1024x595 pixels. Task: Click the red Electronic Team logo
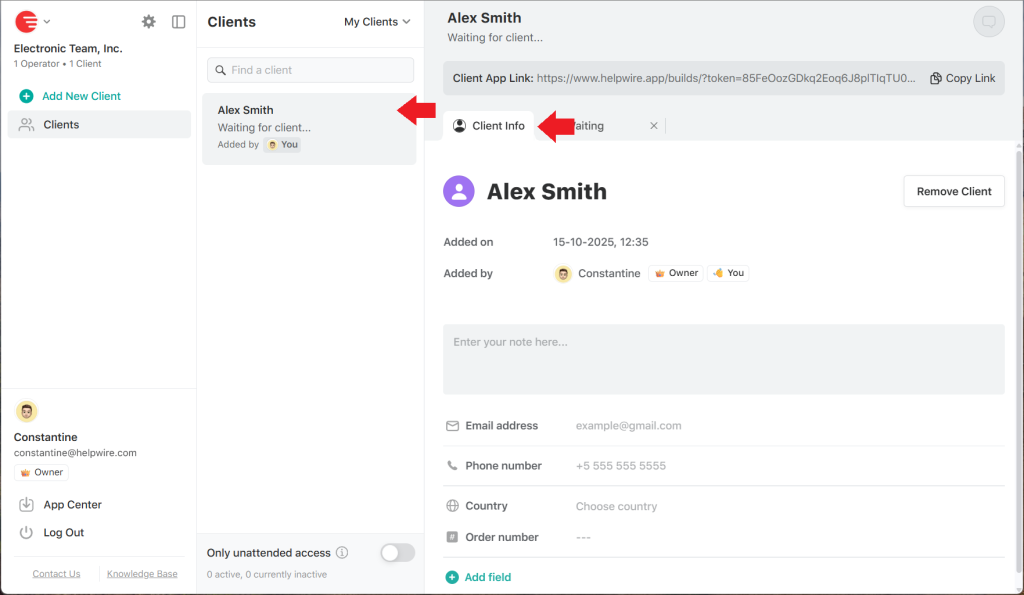26,22
